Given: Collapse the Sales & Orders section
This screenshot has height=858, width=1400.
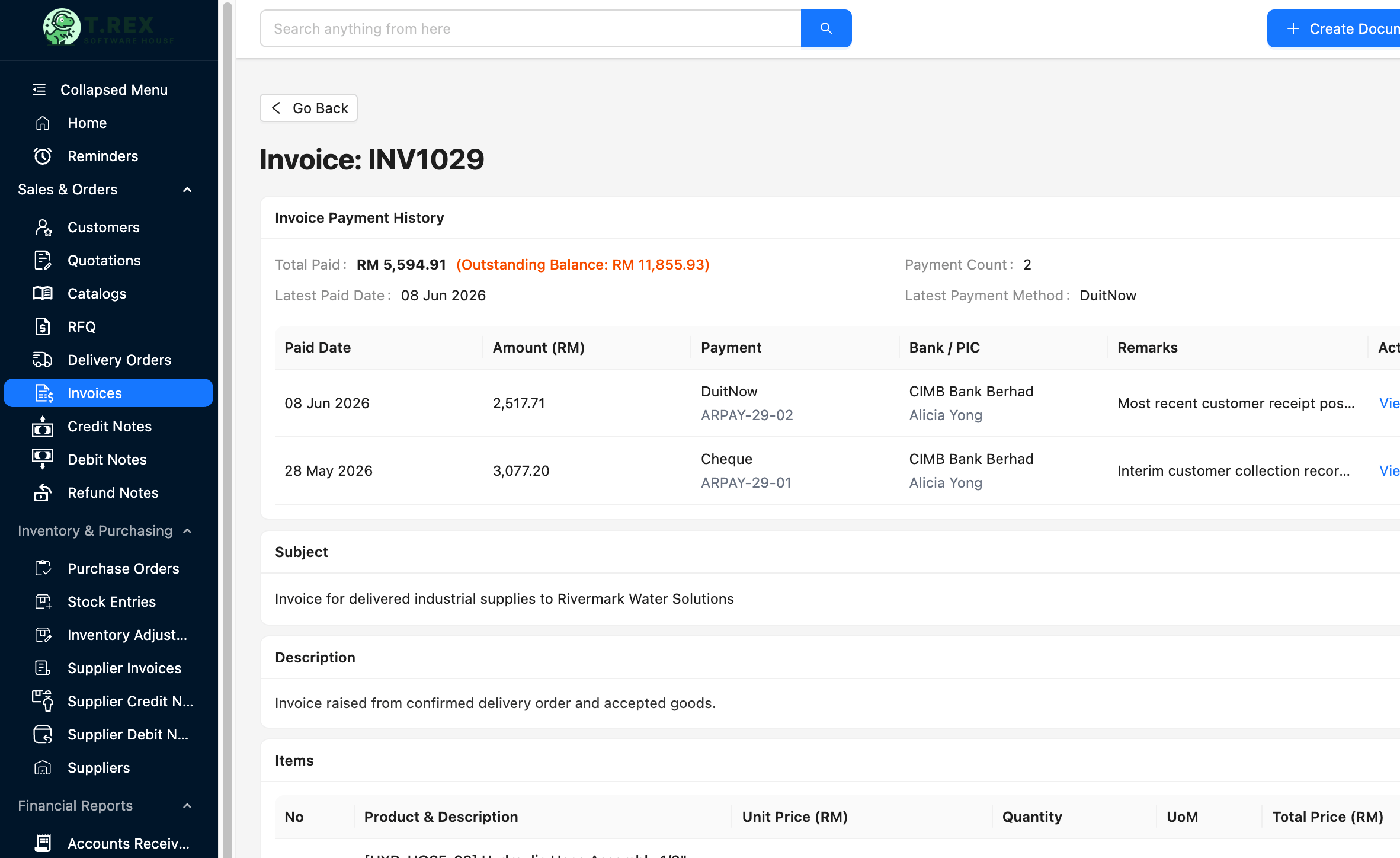Looking at the screenshot, I should [187, 189].
